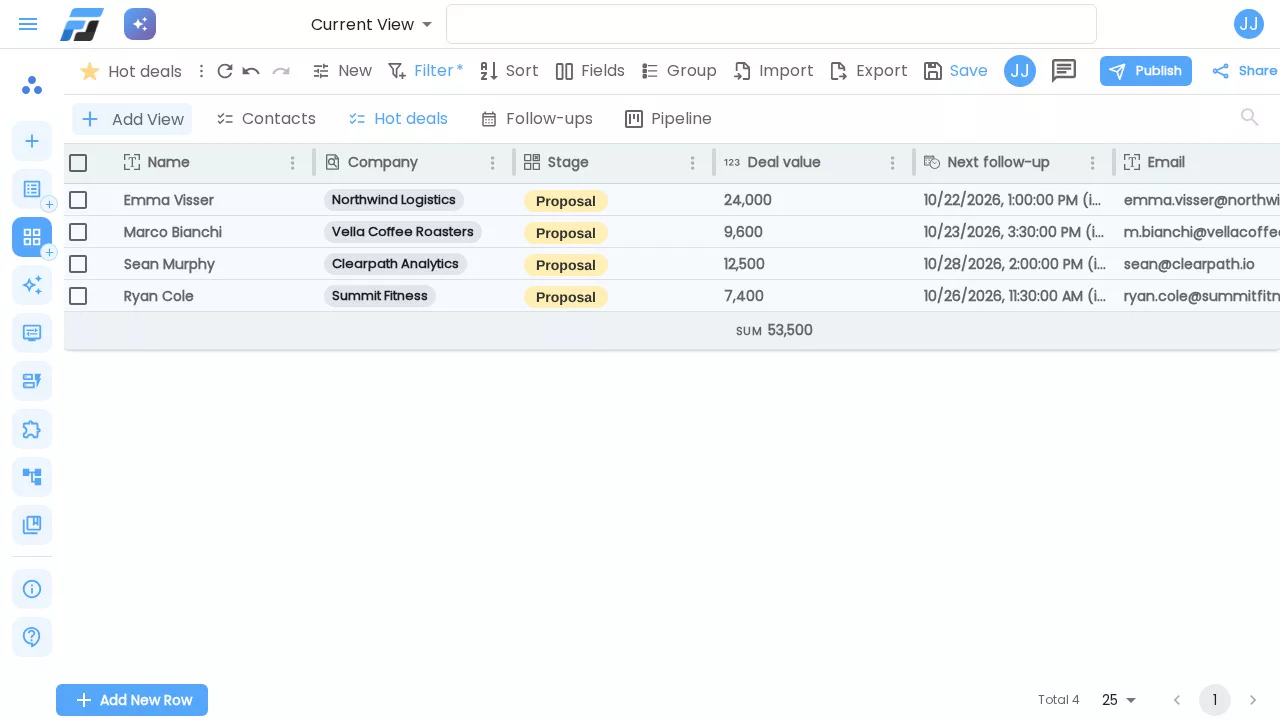Open the puzzle piece plugins icon
Image resolution: width=1280 pixels, height=720 pixels.
pyautogui.click(x=32, y=429)
